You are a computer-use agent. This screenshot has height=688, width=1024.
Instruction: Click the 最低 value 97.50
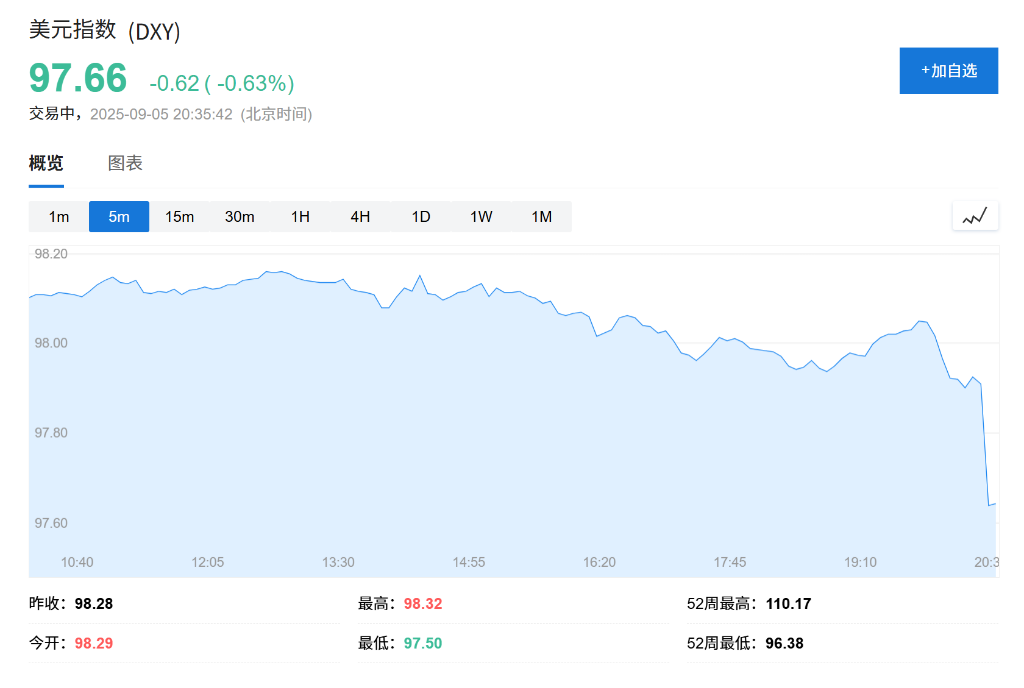423,643
